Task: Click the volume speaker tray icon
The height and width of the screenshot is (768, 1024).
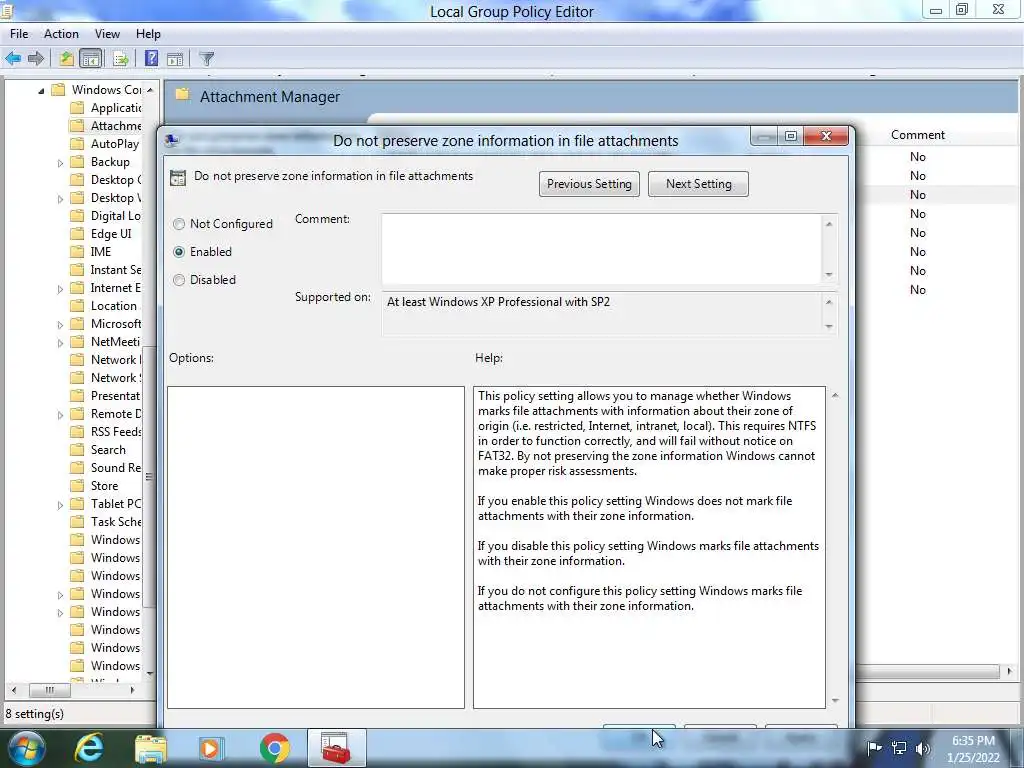Action: click(x=923, y=748)
